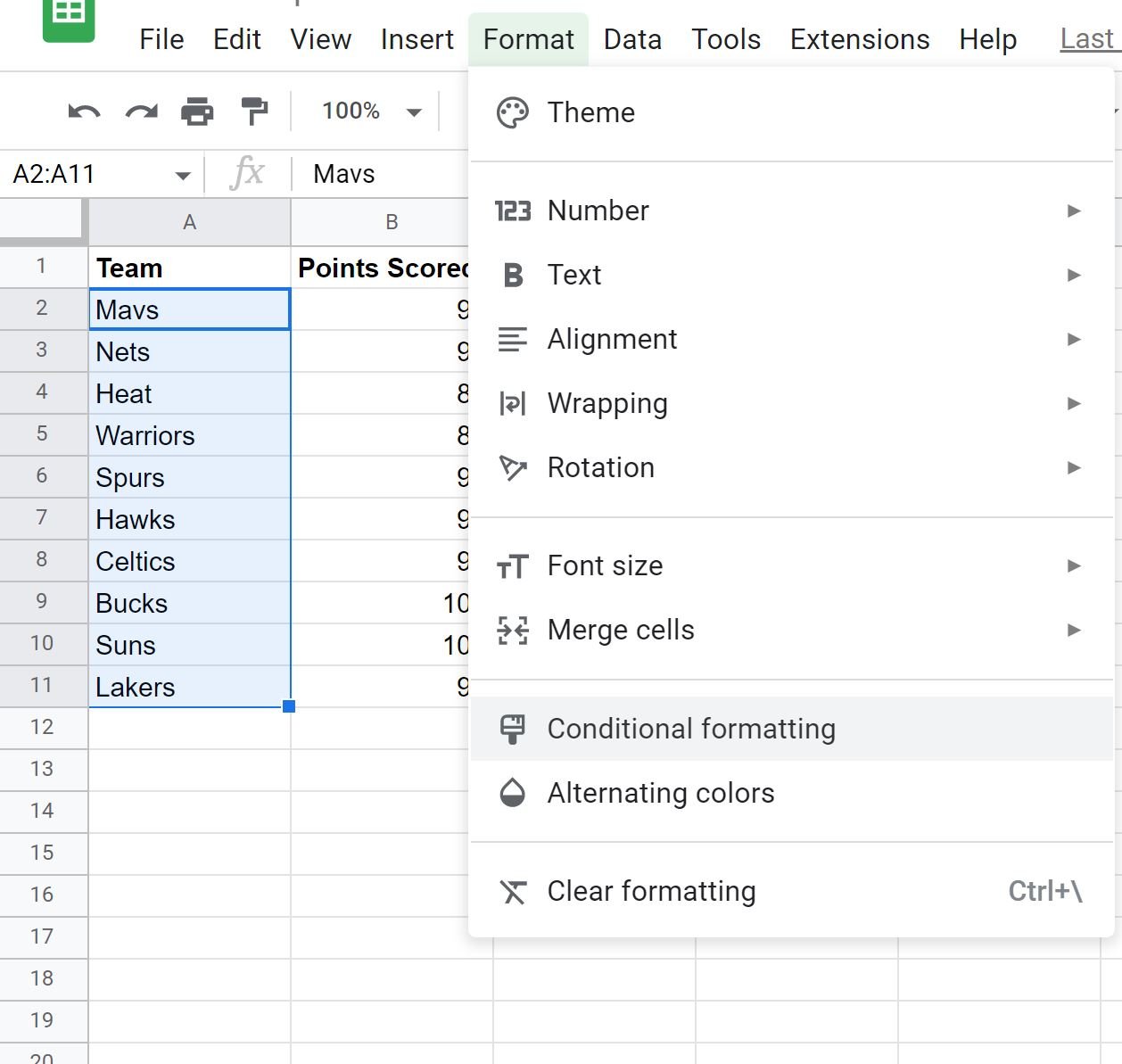Open the View menu
1122x1064 pixels.
pos(320,39)
